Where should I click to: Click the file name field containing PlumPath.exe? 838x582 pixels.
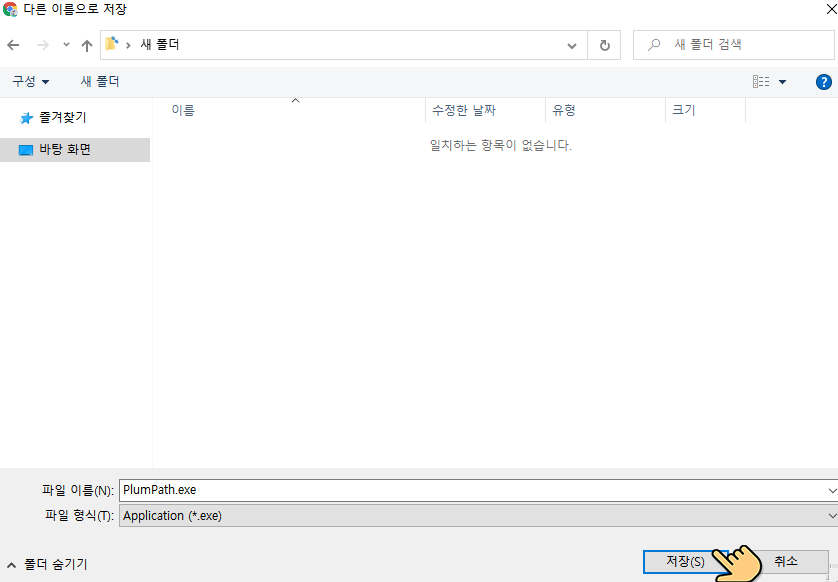click(470, 490)
